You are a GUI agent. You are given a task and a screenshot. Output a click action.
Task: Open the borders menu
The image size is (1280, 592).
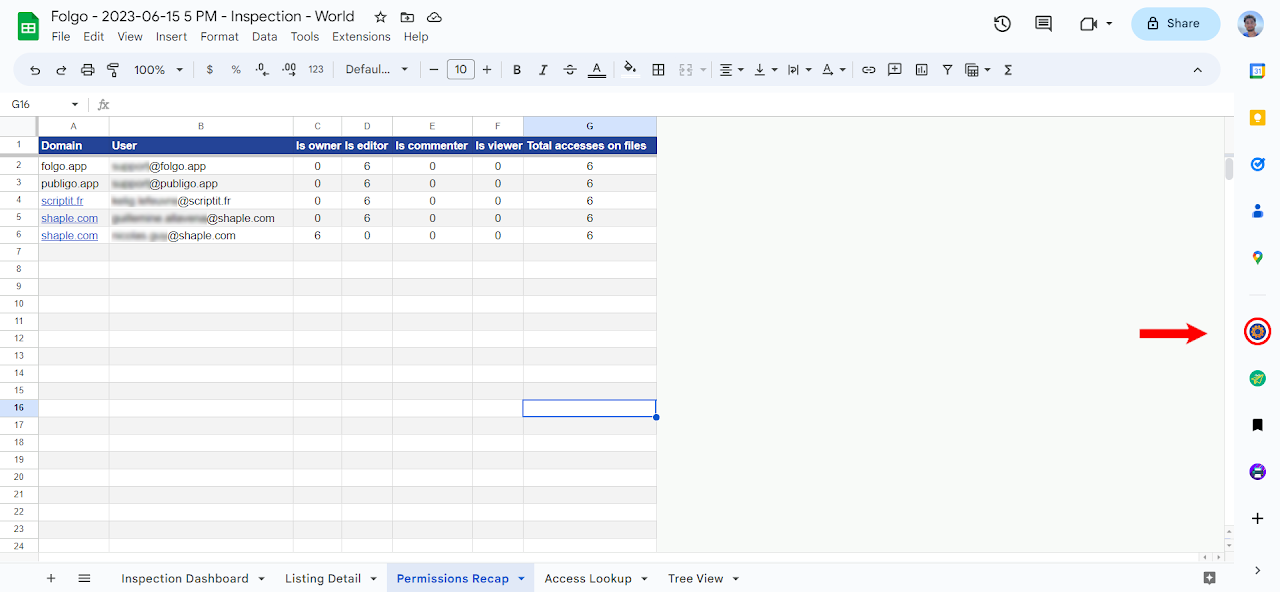[x=658, y=70]
